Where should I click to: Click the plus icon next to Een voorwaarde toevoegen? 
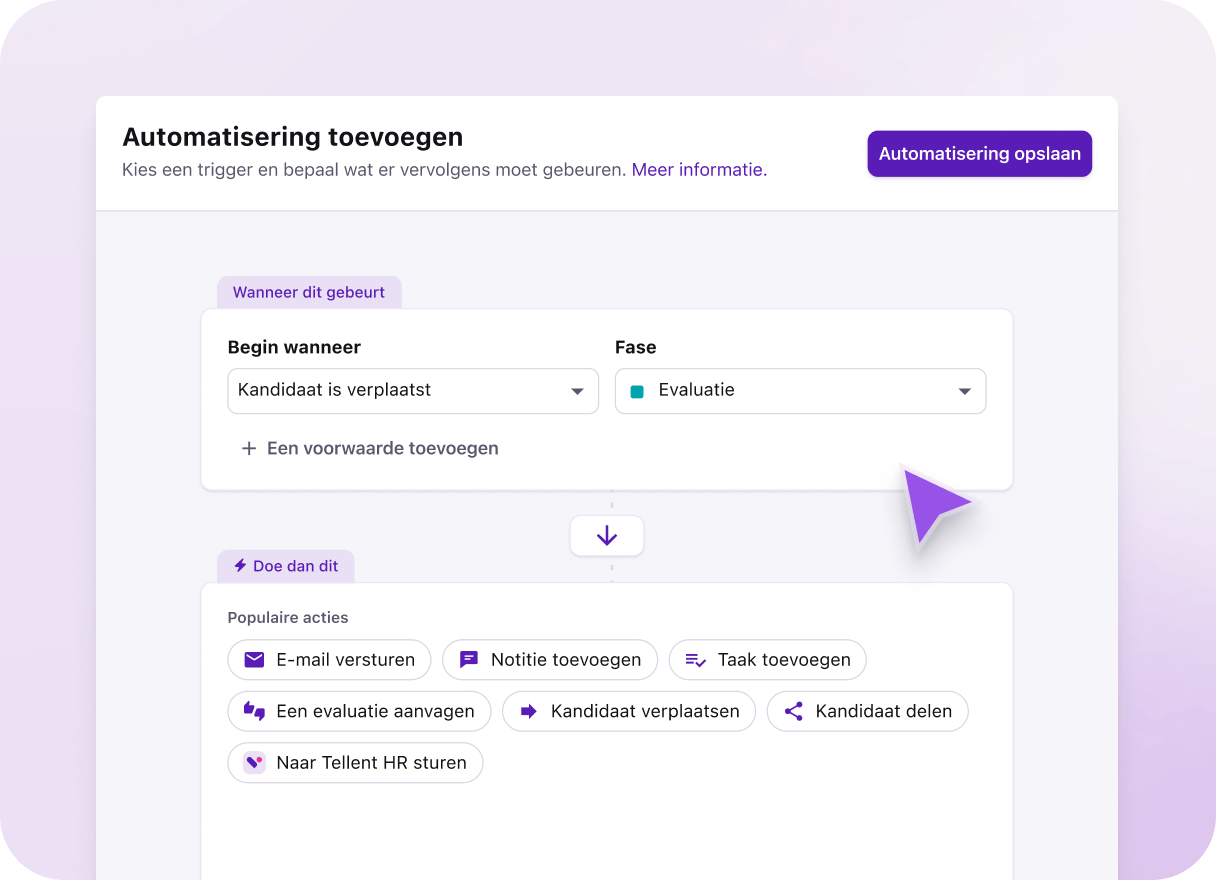[248, 448]
